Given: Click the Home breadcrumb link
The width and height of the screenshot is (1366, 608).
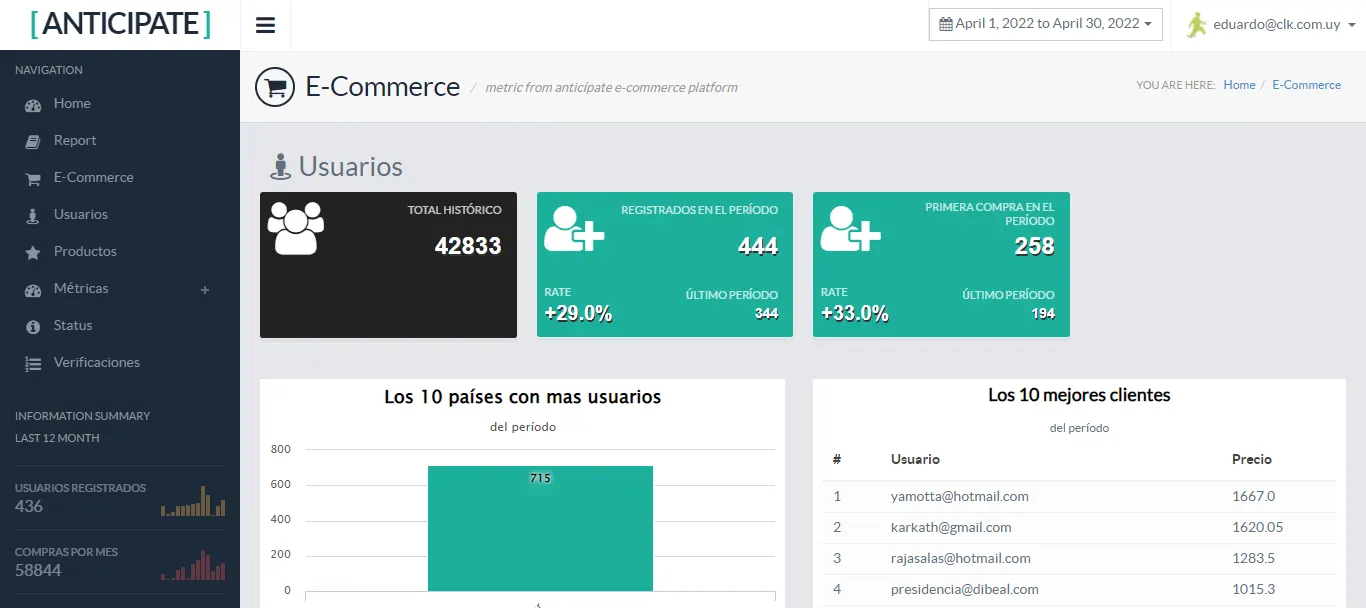Looking at the screenshot, I should click(x=1239, y=85).
